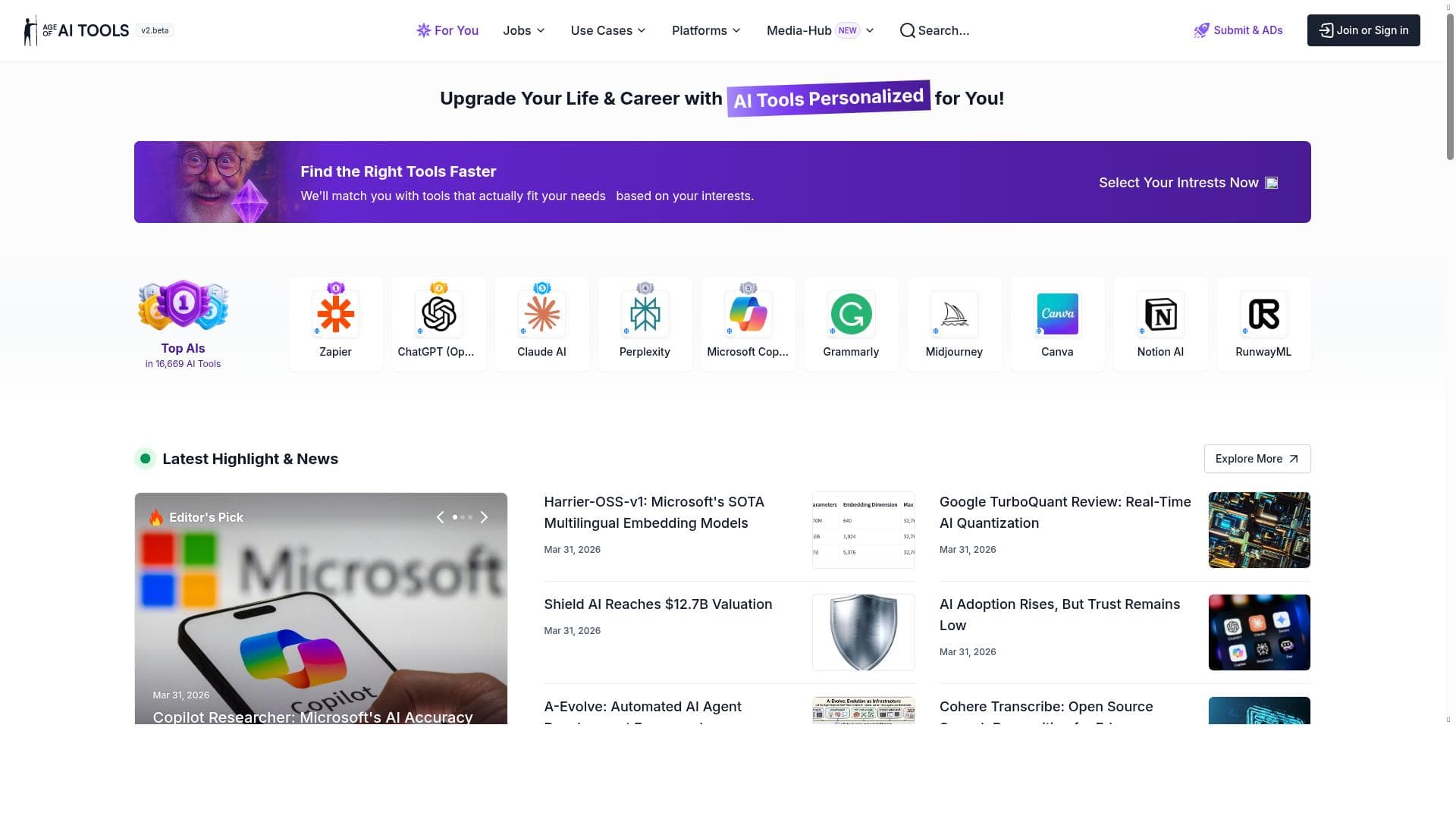This screenshot has width=1456, height=819.
Task: Click the Explore More button
Action: (x=1257, y=459)
